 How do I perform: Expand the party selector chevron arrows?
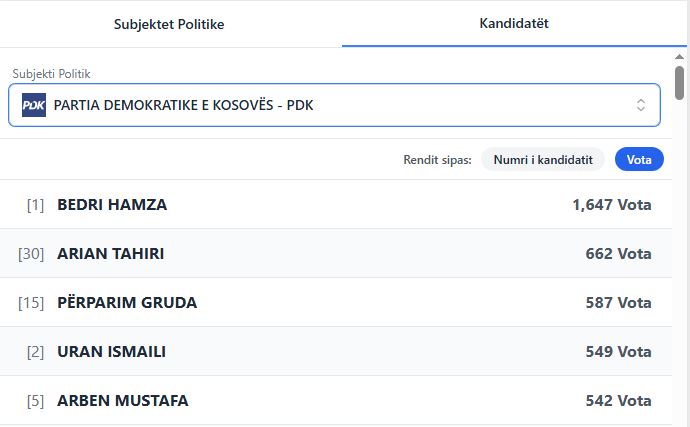[641, 105]
